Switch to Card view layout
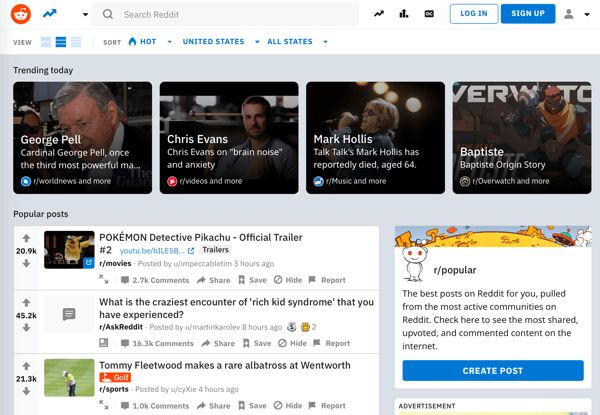Image resolution: width=600 pixels, height=415 pixels. pyautogui.click(x=46, y=42)
